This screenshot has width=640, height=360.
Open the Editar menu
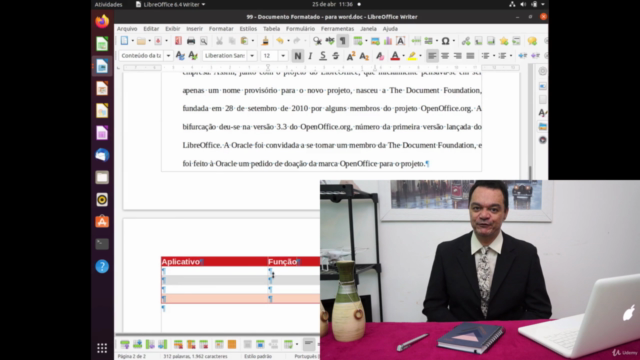coord(151,29)
